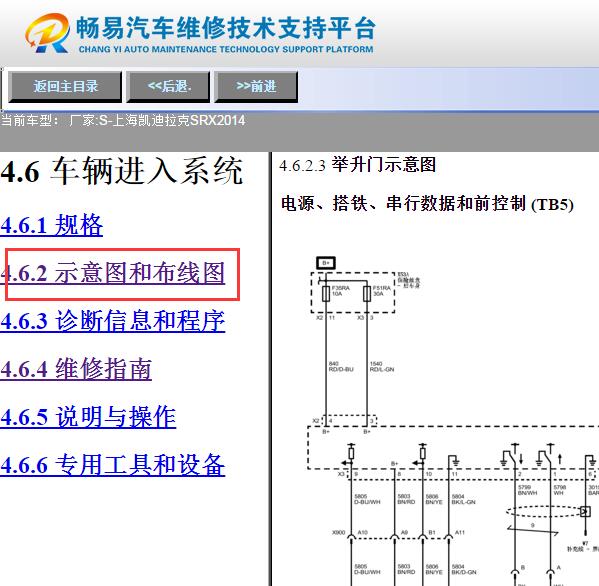The image size is (599, 586).
Task: Click the upper 5803 BN/RD wire label
Action: point(406,499)
